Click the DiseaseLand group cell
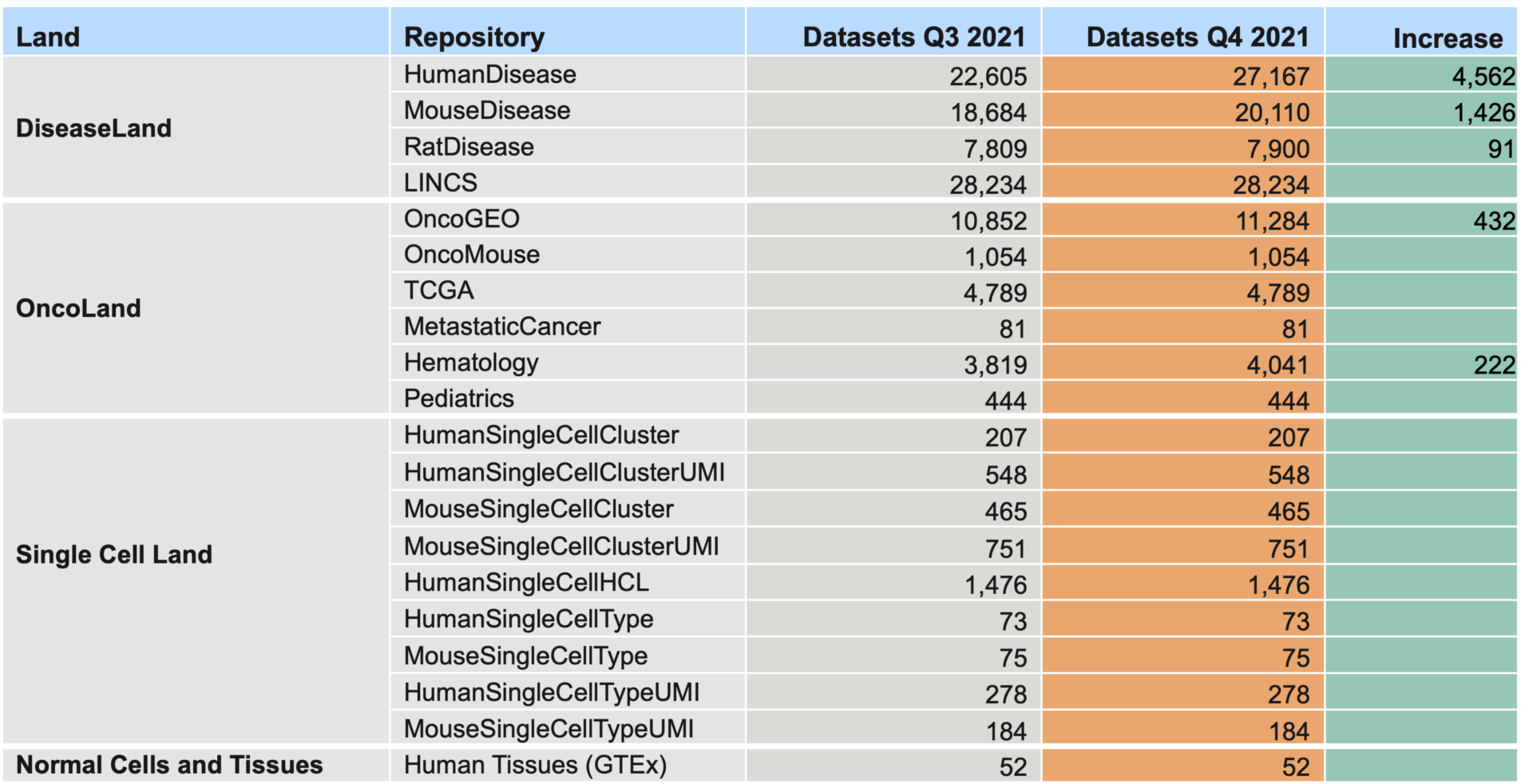The width and height of the screenshot is (1521, 784). pyautogui.click(x=93, y=128)
